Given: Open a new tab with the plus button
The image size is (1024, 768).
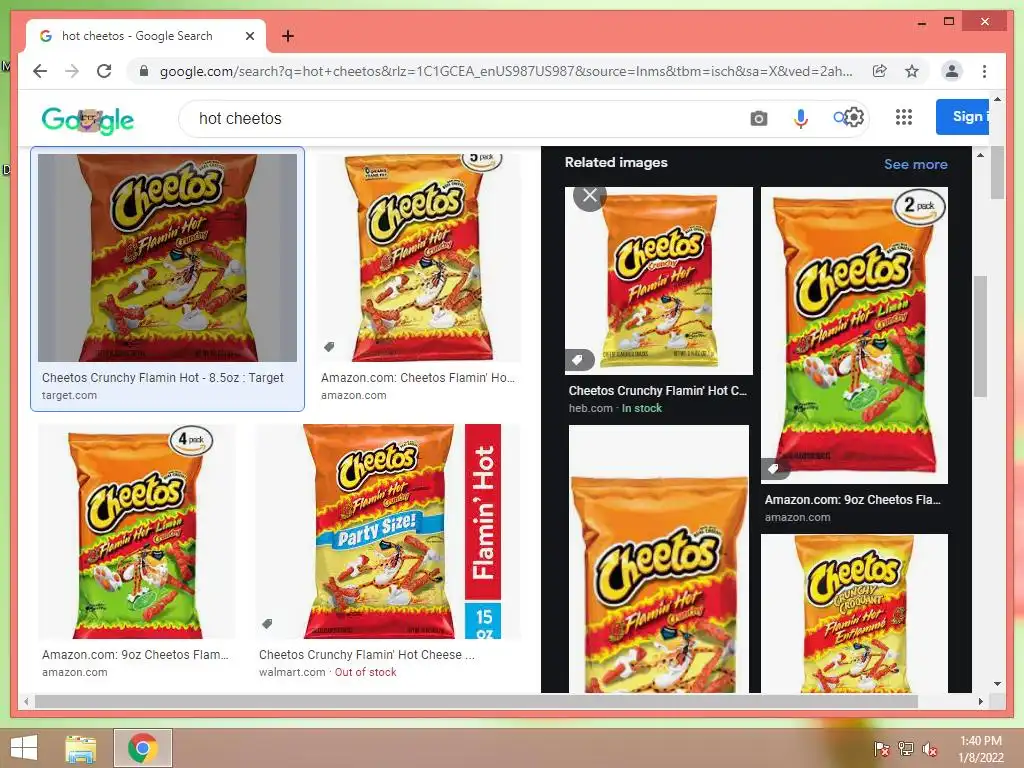Looking at the screenshot, I should click(287, 36).
